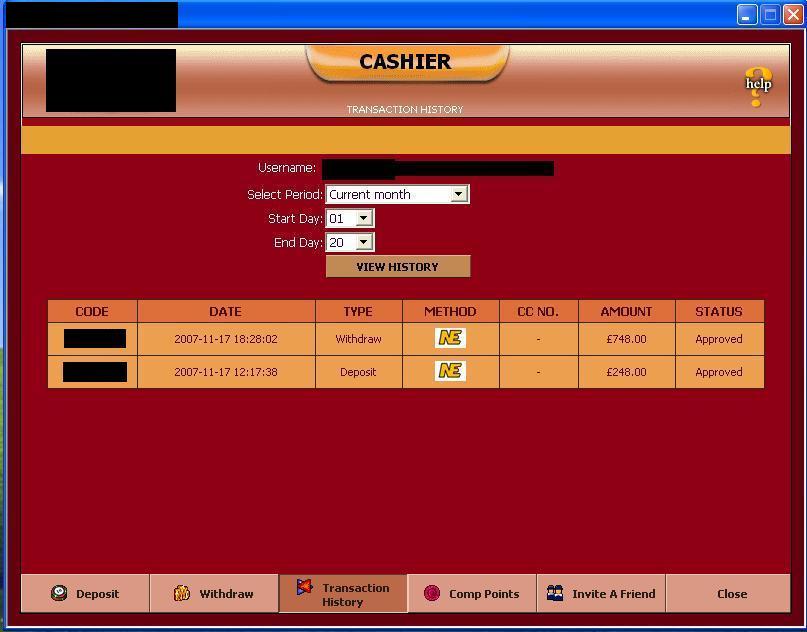The image size is (807, 632).
Task: Click the DATE column header
Action: [226, 311]
